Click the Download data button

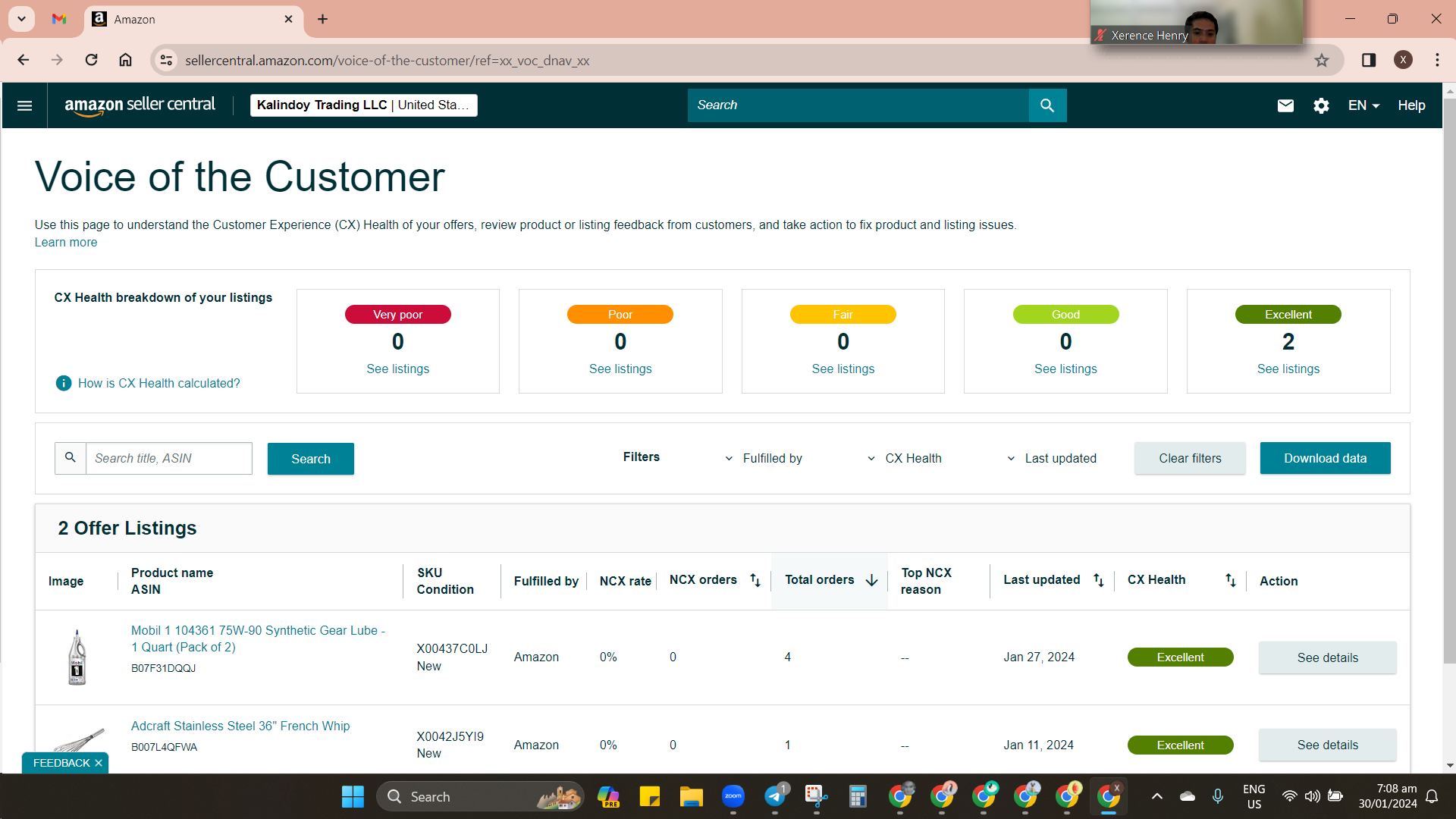[1325, 459]
